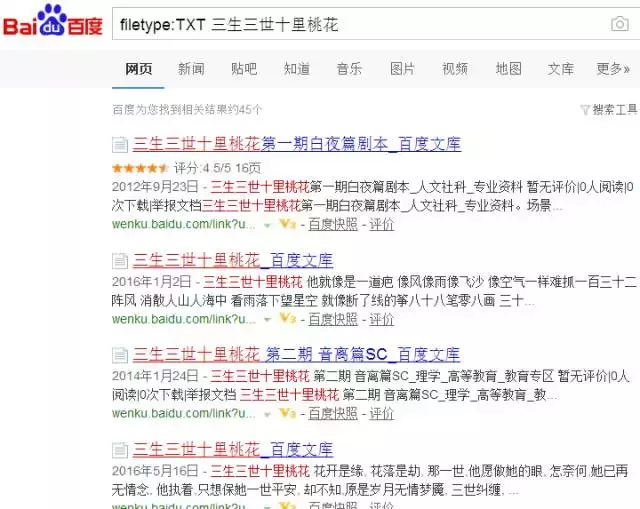Switch to the 图片 tab

(x=402, y=69)
